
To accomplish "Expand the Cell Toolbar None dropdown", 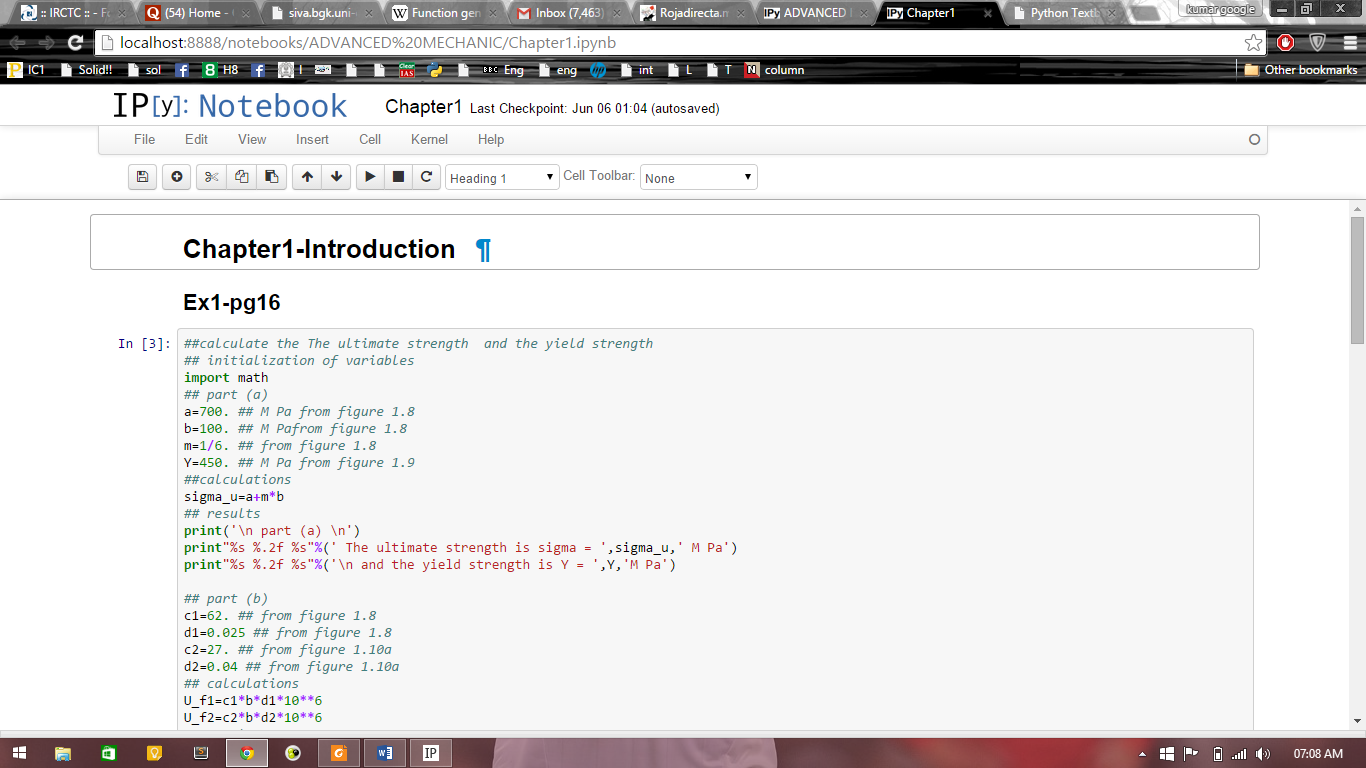I will click(x=698, y=178).
